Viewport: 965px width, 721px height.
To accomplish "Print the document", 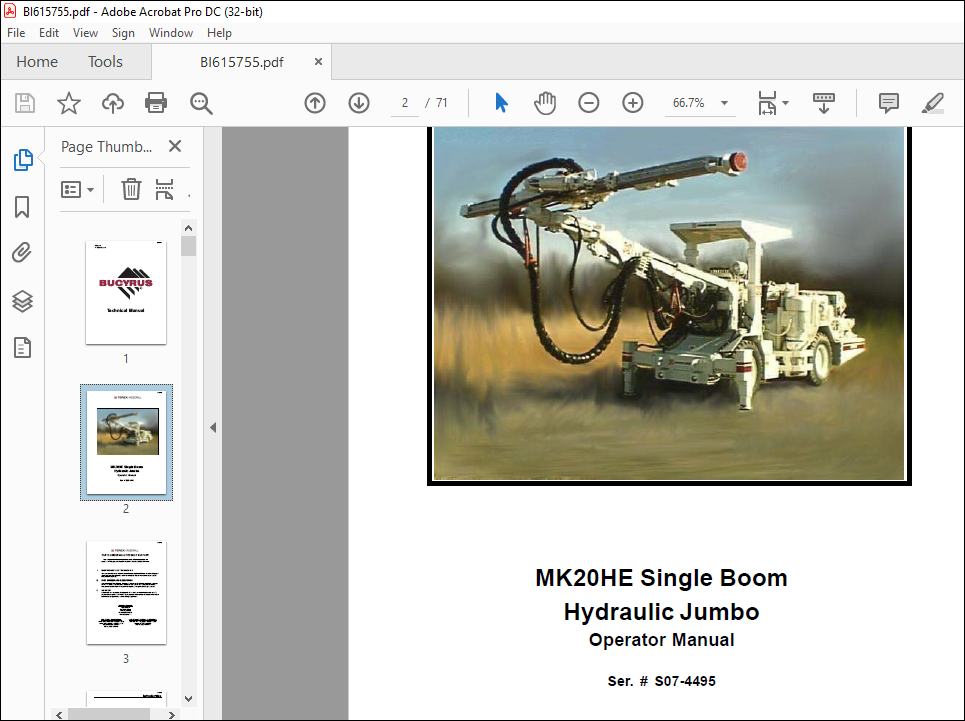I will (x=156, y=103).
